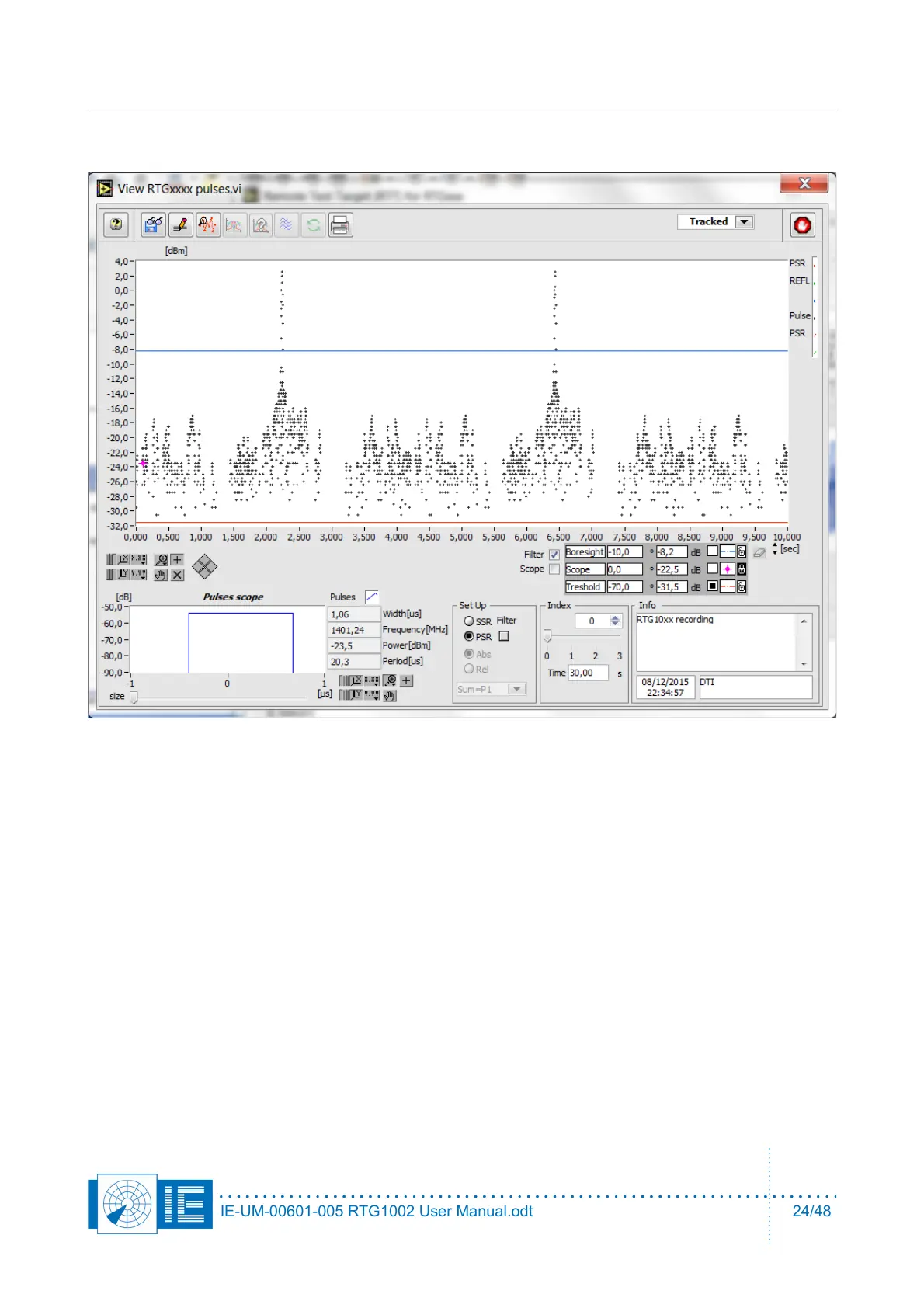Click the Boresight cursor name field
The image size is (924, 1308).
click(x=585, y=552)
